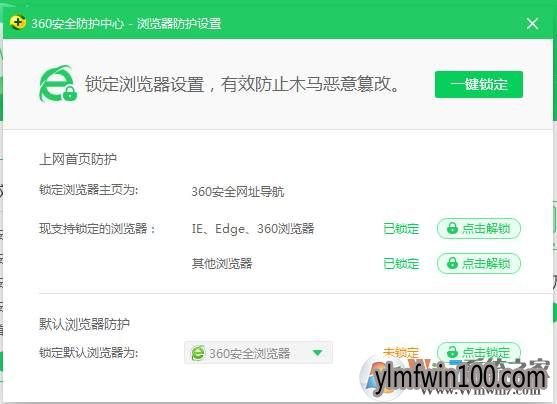Click the 未锁定 status label
557x404 pixels.
pos(401,352)
